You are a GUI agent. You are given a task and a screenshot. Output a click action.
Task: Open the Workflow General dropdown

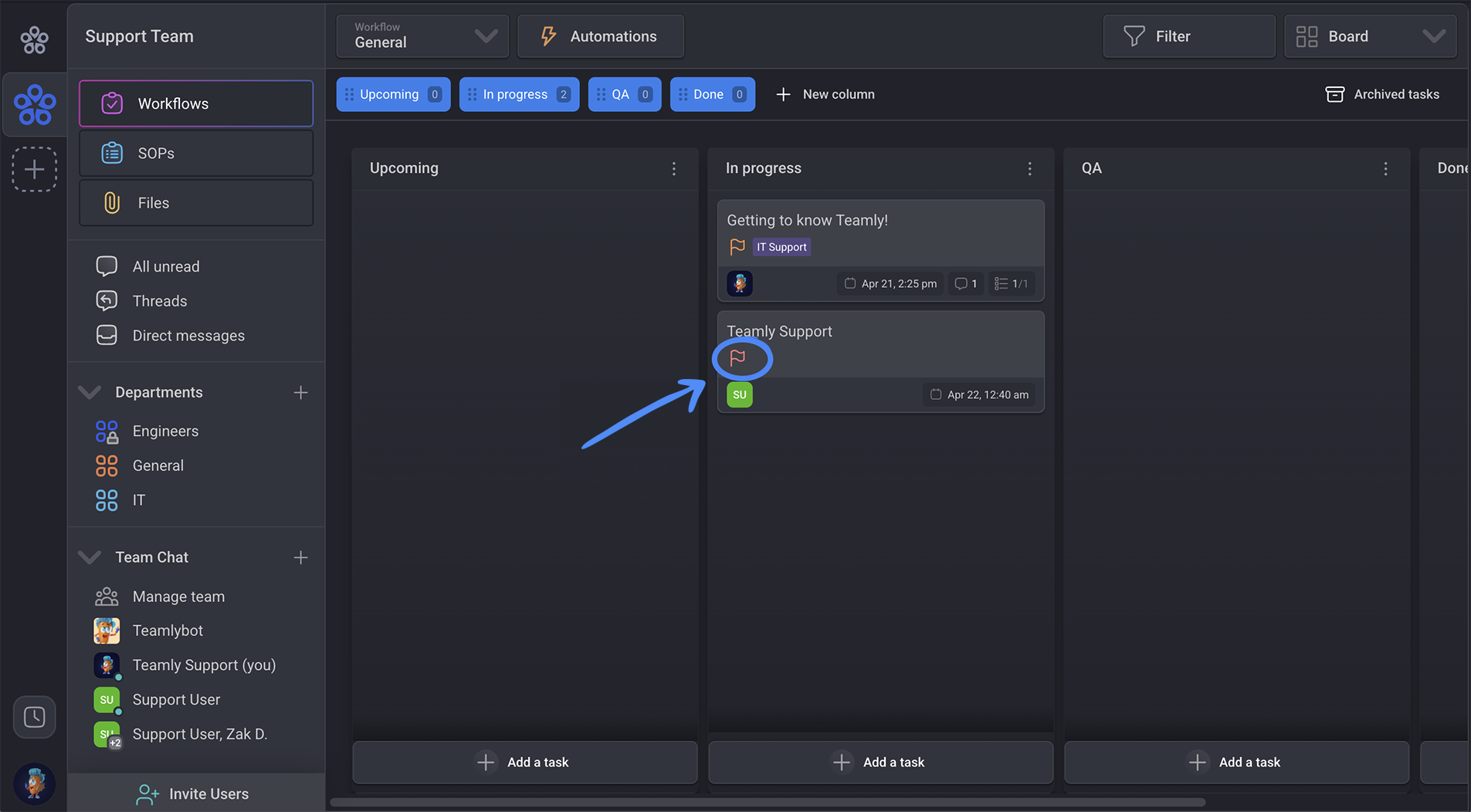point(422,36)
